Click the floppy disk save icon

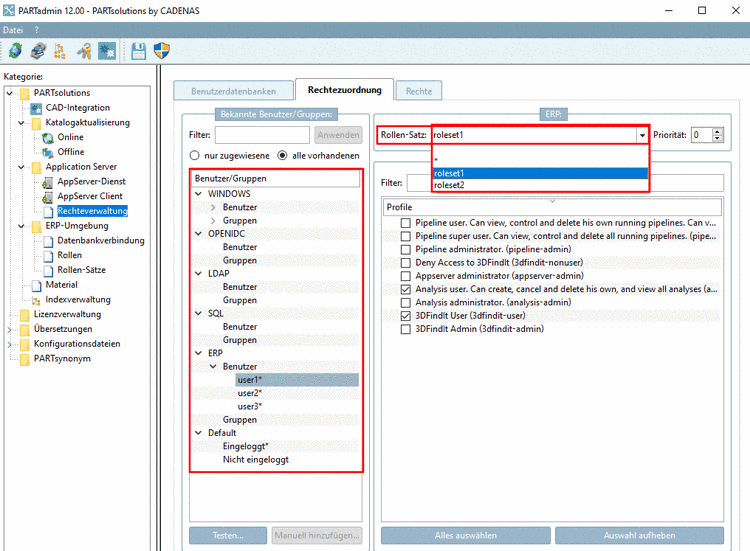click(x=139, y=51)
